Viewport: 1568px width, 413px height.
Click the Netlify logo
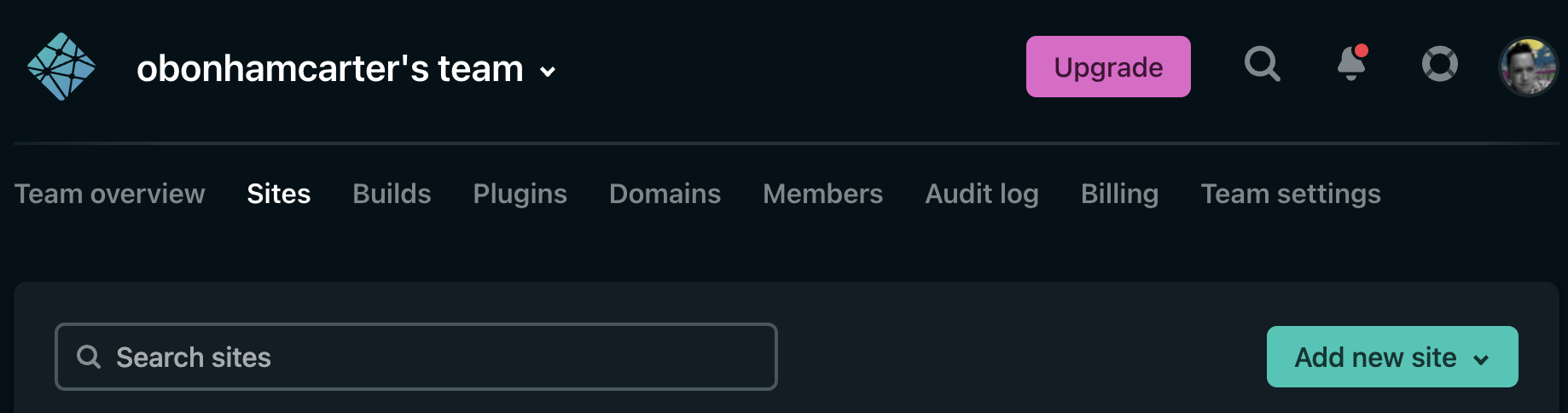pos(61,67)
